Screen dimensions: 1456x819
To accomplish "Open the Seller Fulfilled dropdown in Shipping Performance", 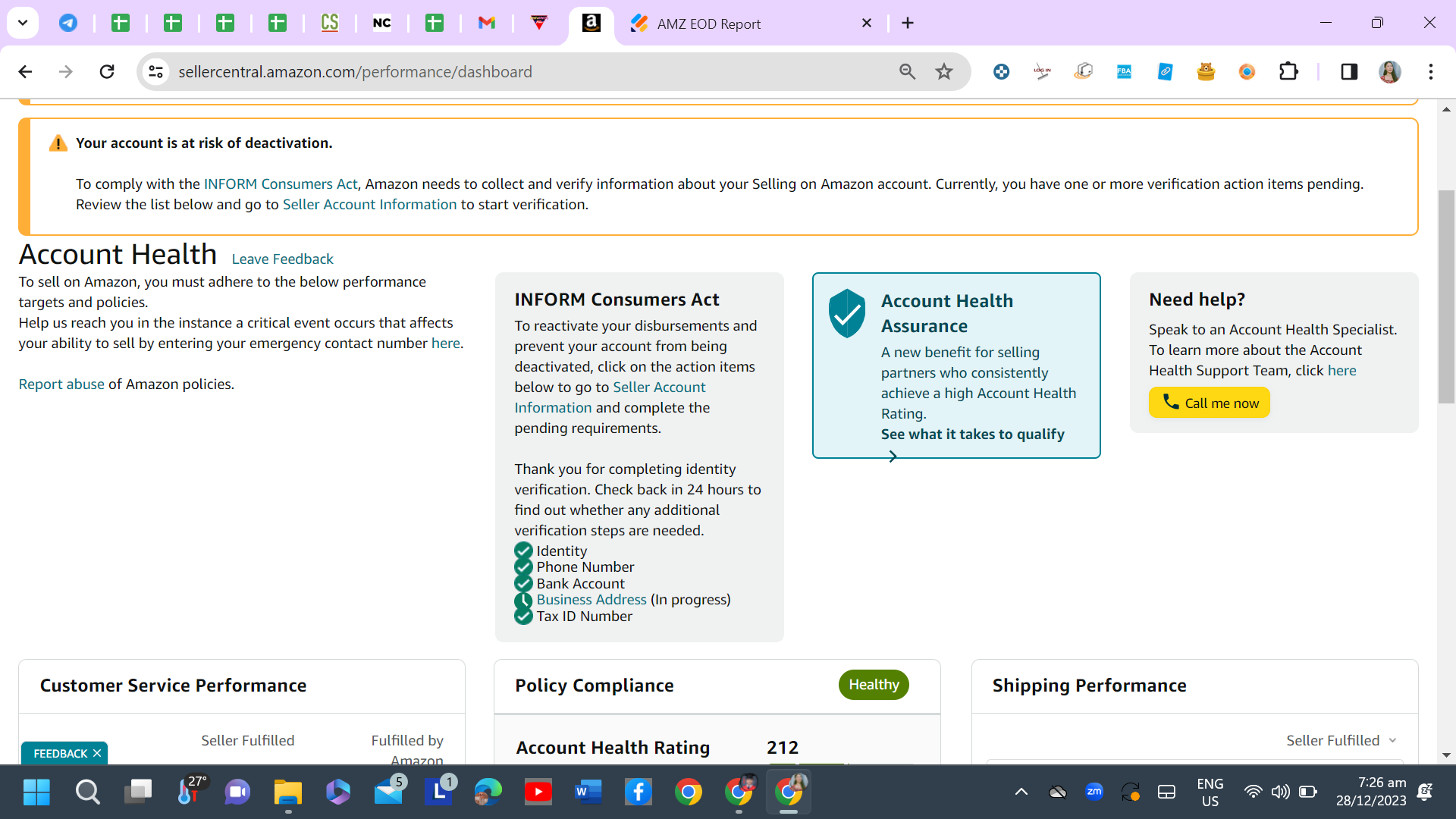I will pyautogui.click(x=1341, y=741).
